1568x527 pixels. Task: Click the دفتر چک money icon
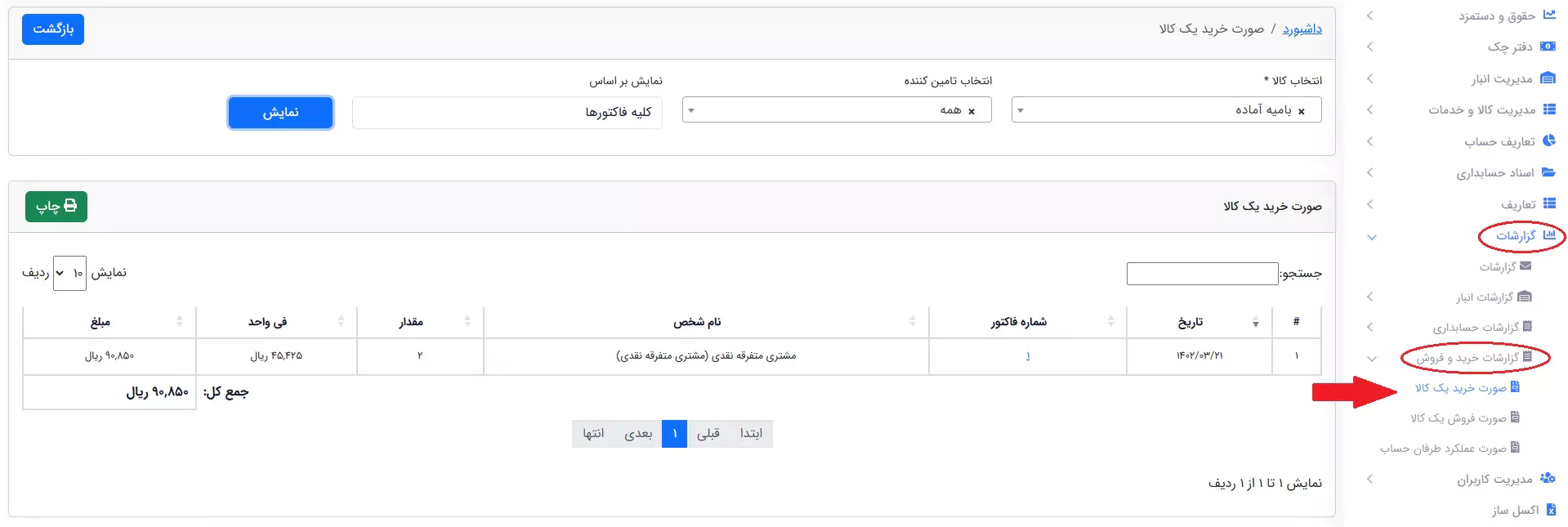(1548, 47)
